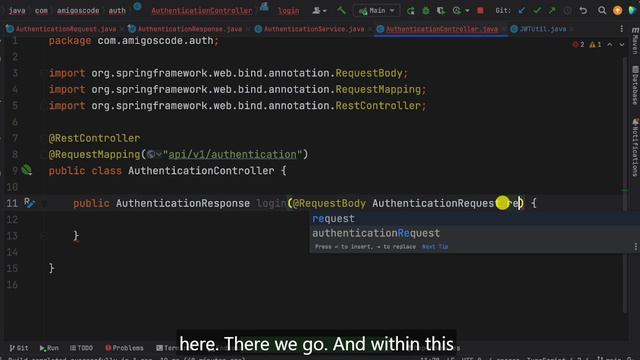Click the Run with Coverage icon
This screenshot has height=360, width=640.
[x=441, y=11]
